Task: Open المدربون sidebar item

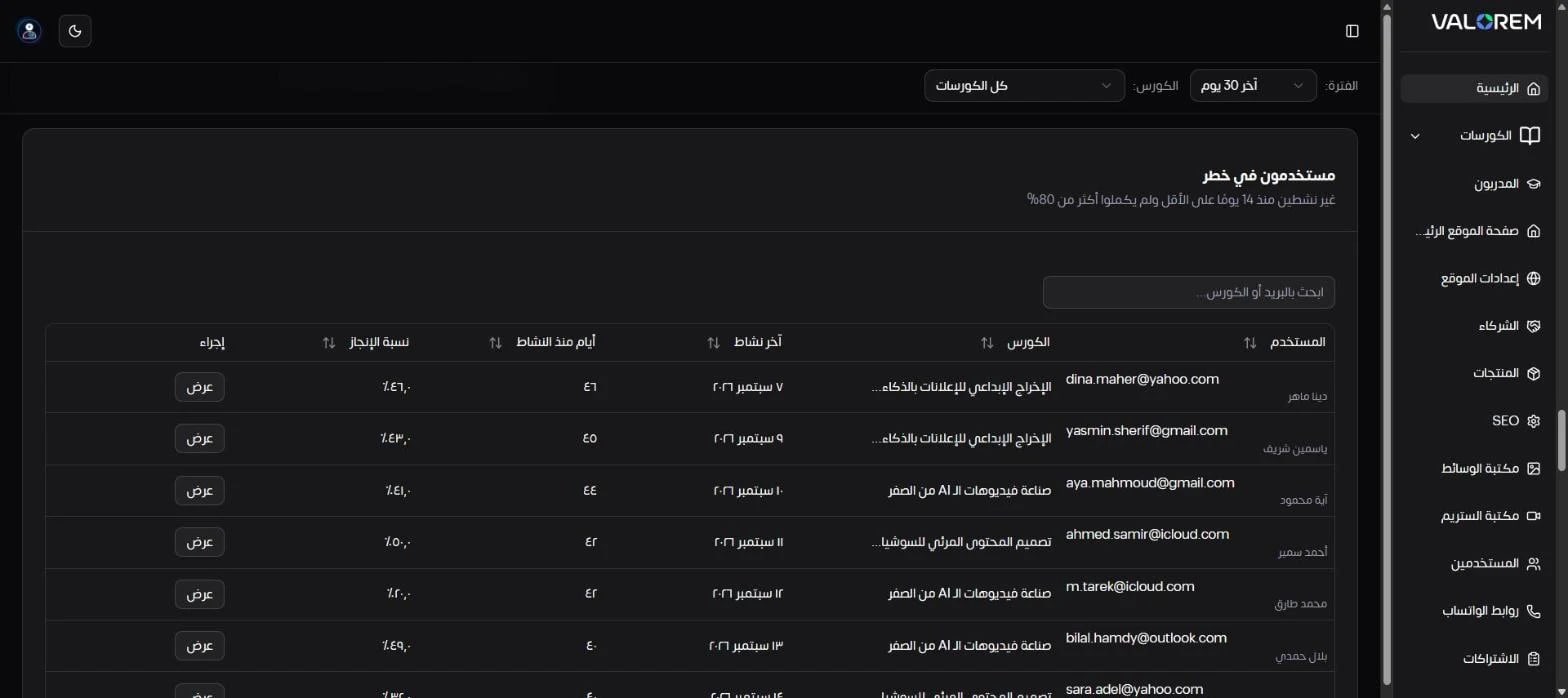Action: tap(1476, 183)
